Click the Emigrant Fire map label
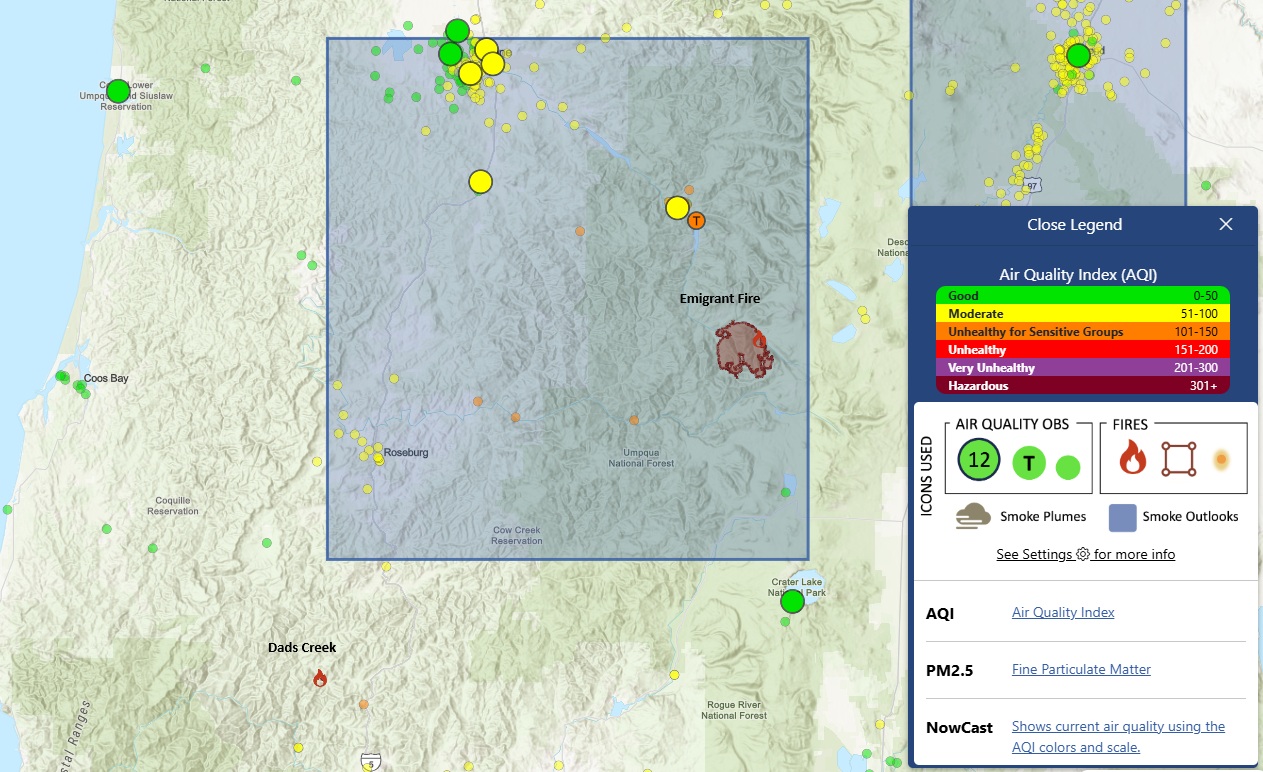Image resolution: width=1263 pixels, height=772 pixels. [720, 299]
